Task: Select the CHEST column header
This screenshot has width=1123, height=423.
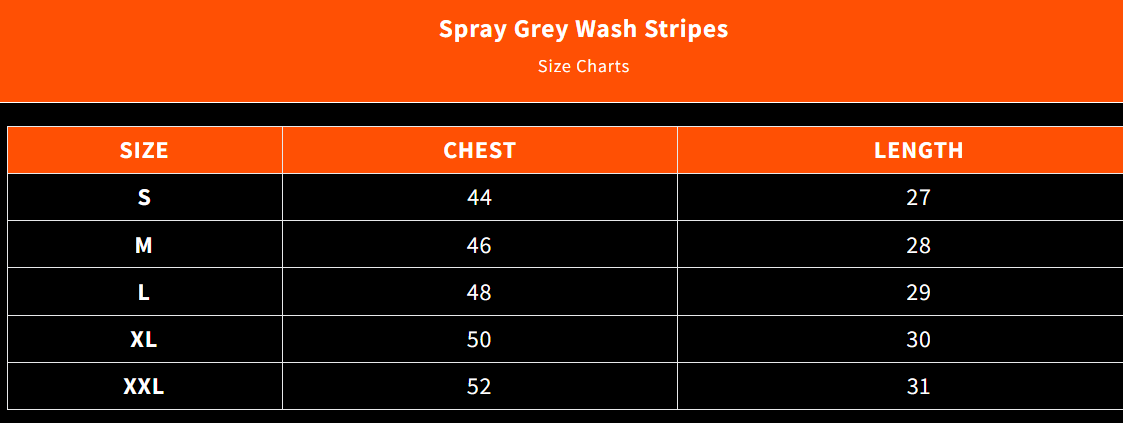Action: [480, 151]
